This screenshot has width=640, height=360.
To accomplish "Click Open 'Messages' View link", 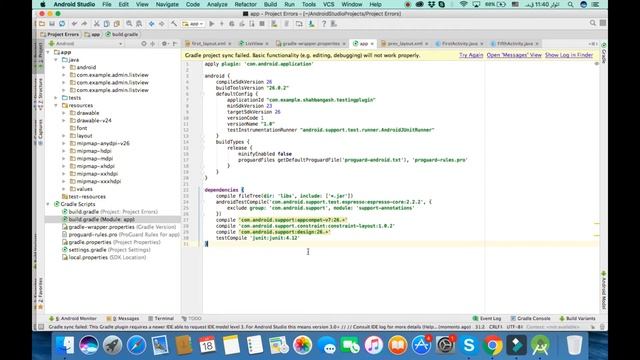I will coord(514,55).
